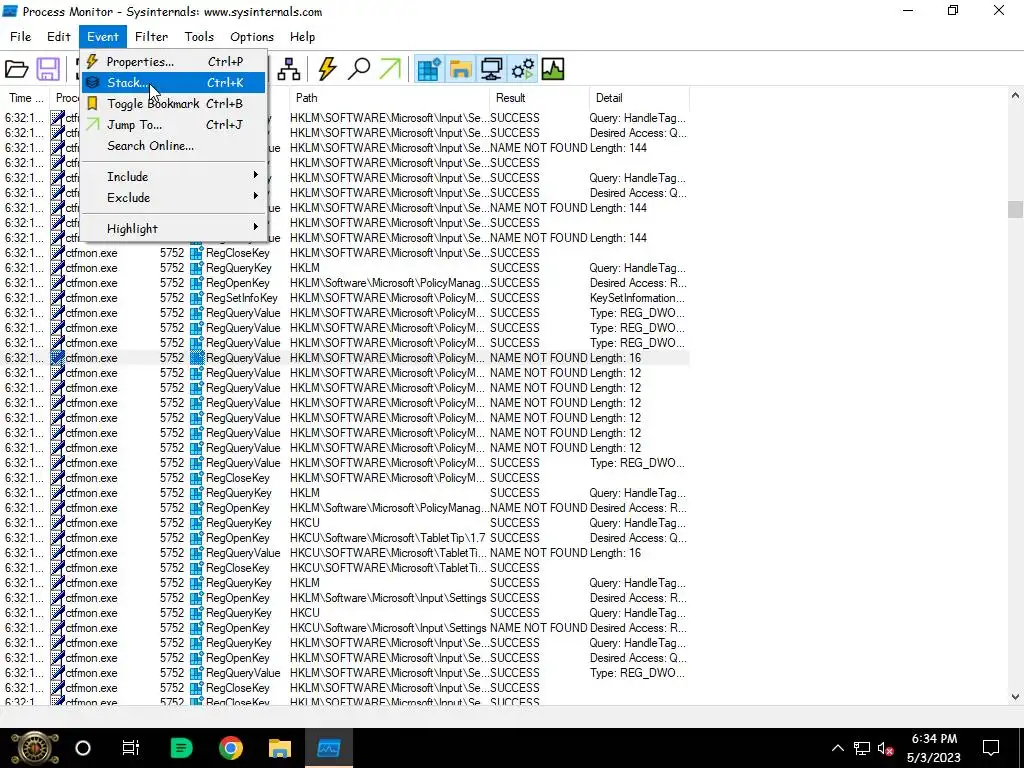Screen dimensions: 1024x768
Task: Select Toggle Bookmark menu entry
Action: pos(174,103)
